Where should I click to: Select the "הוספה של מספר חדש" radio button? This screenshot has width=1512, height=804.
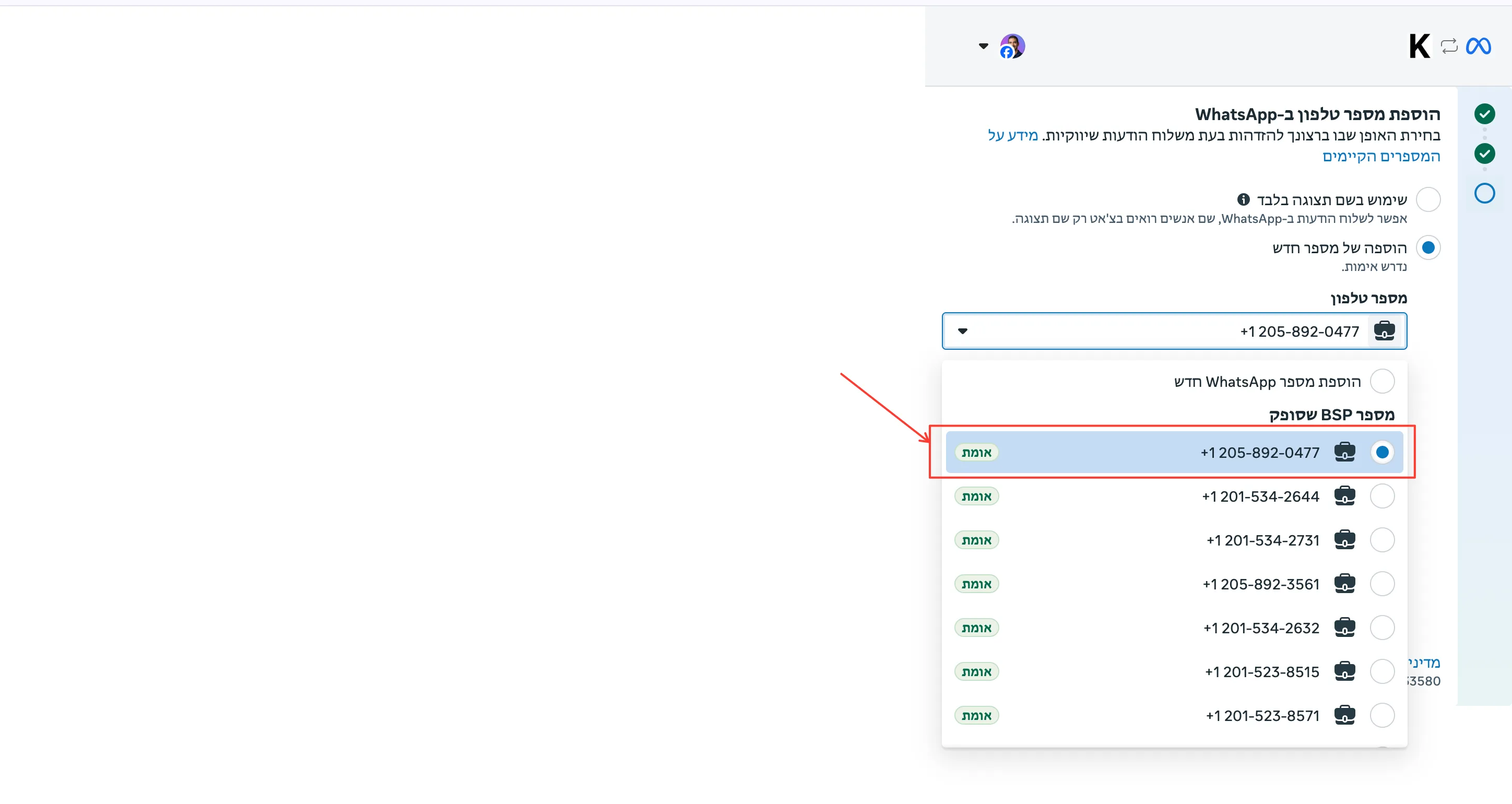pos(1427,247)
